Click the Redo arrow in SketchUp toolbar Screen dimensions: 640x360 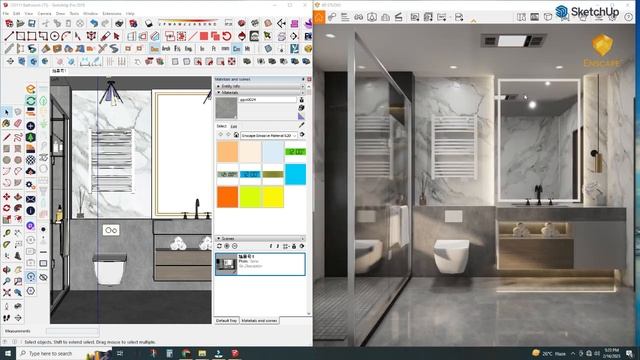(x=105, y=23)
